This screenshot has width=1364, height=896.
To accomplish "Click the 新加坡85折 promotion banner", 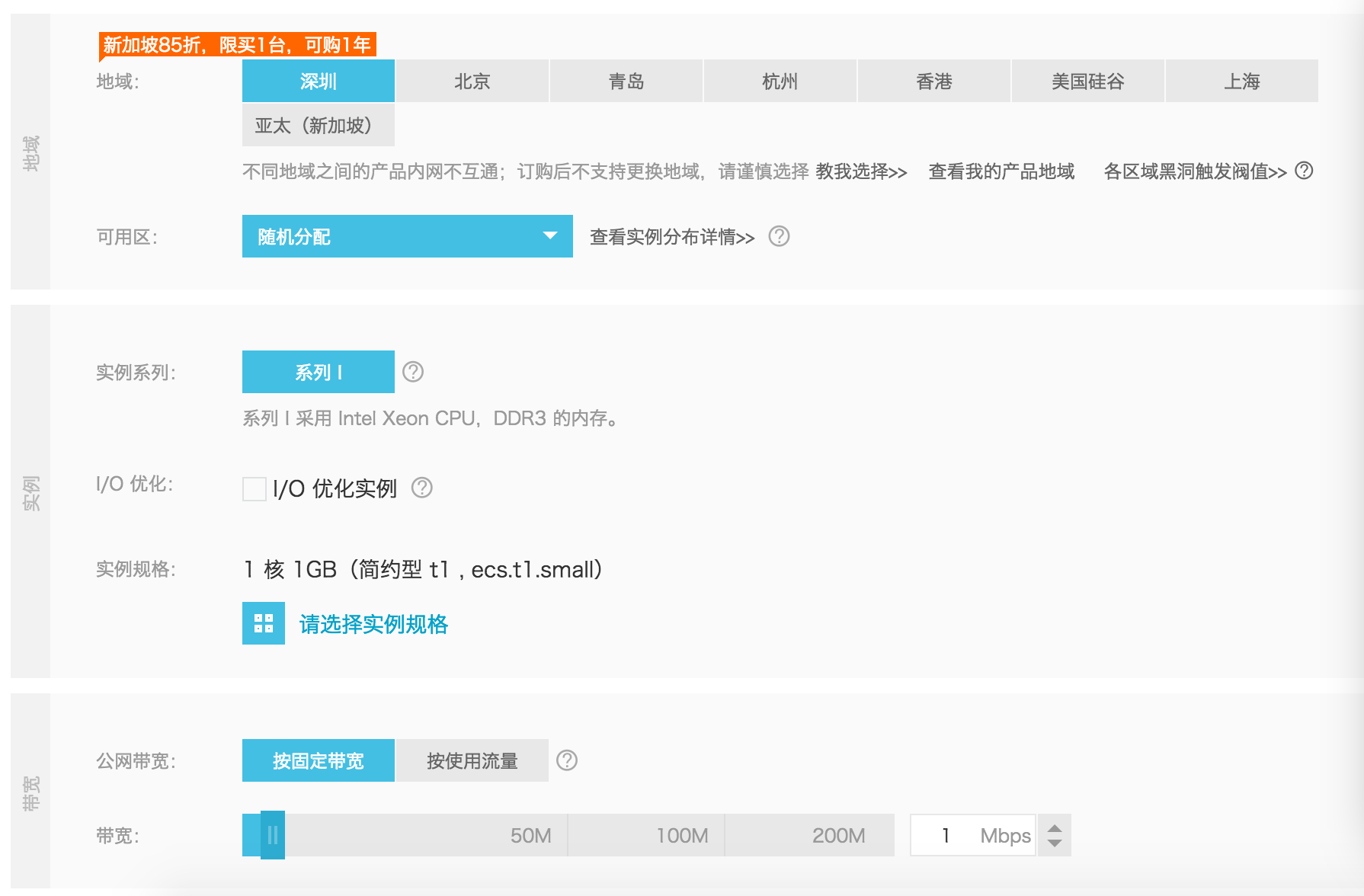I will point(237,45).
